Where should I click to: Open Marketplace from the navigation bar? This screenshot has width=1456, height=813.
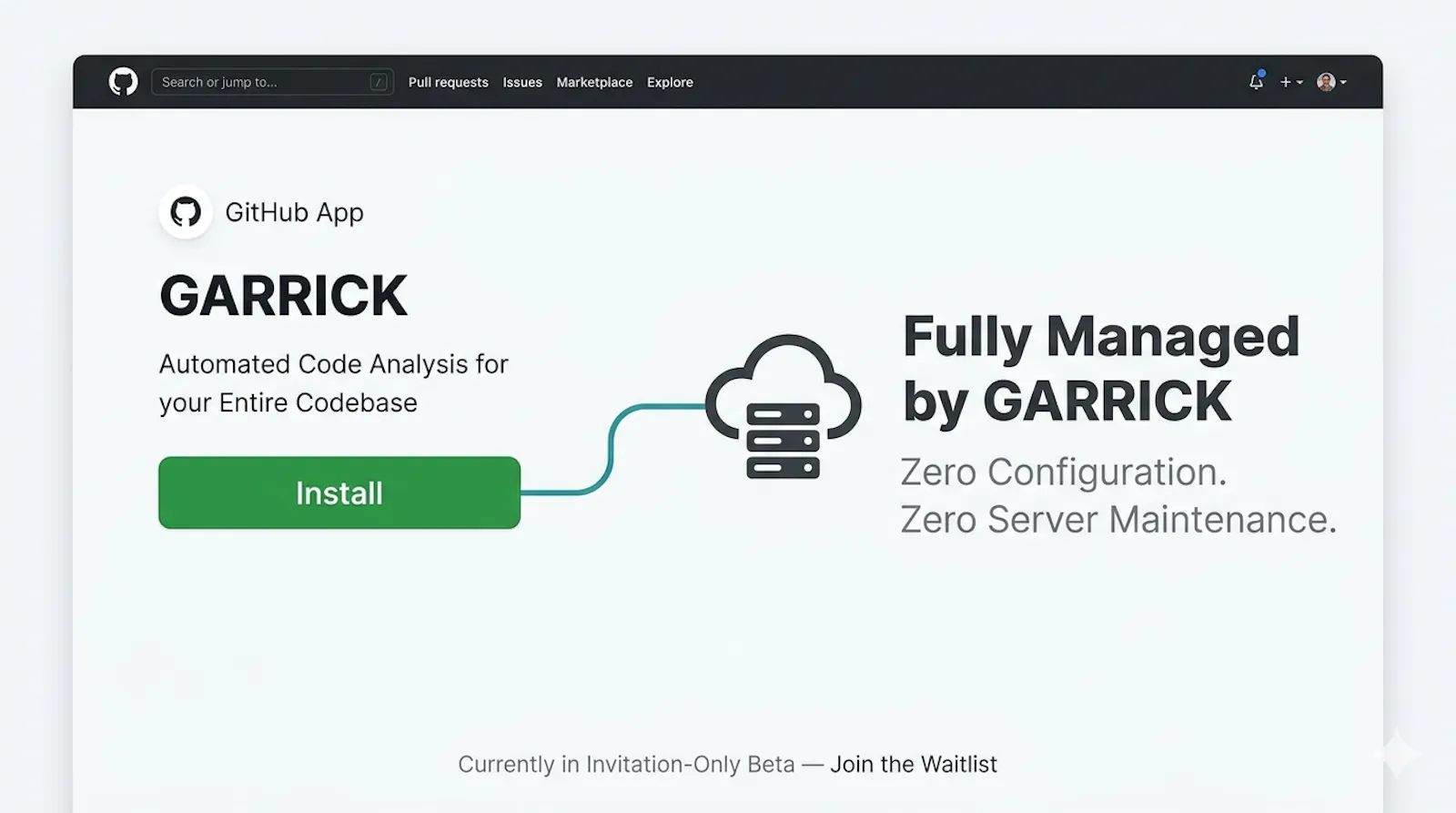594,82
